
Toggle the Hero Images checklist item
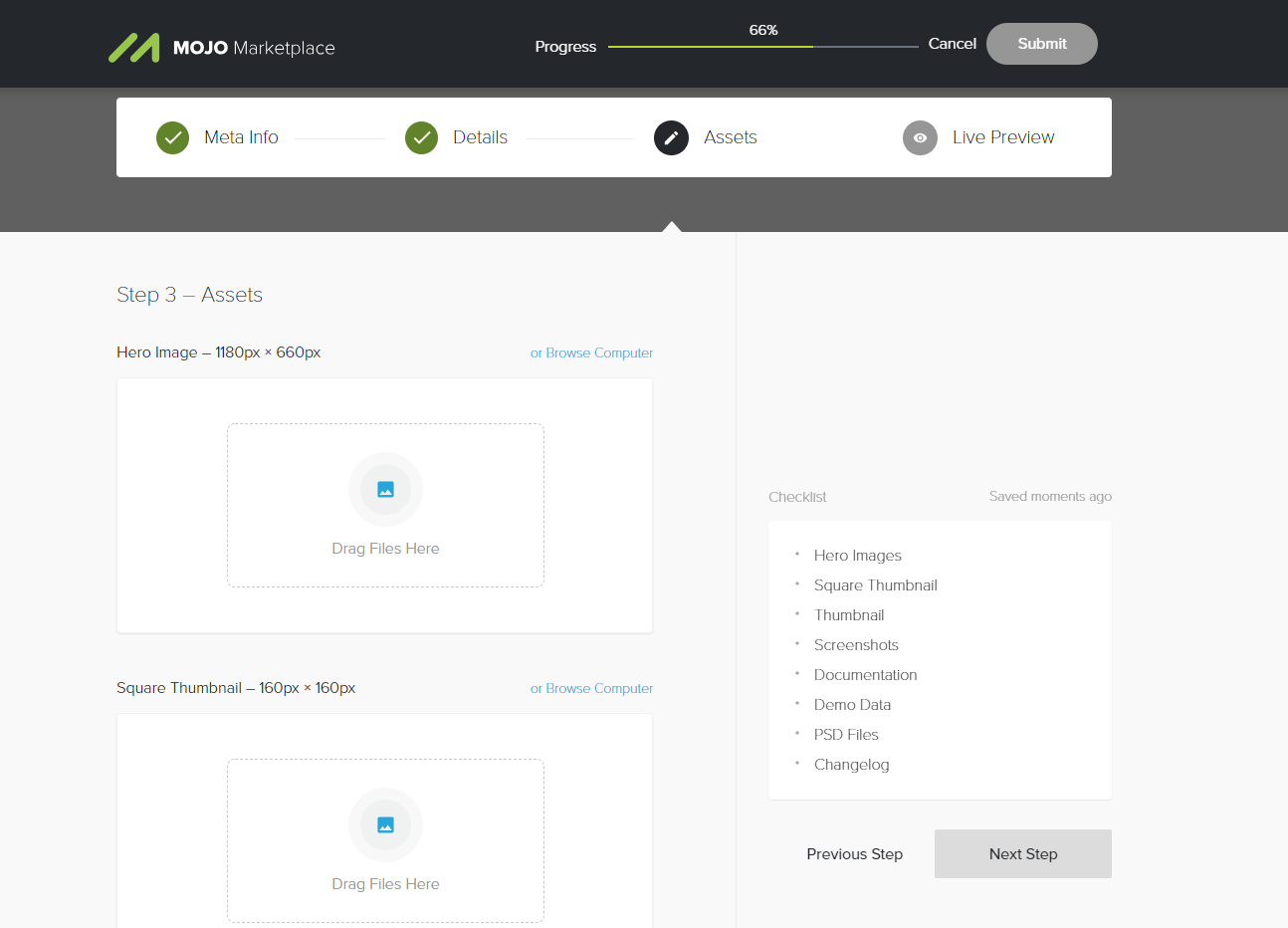857,555
